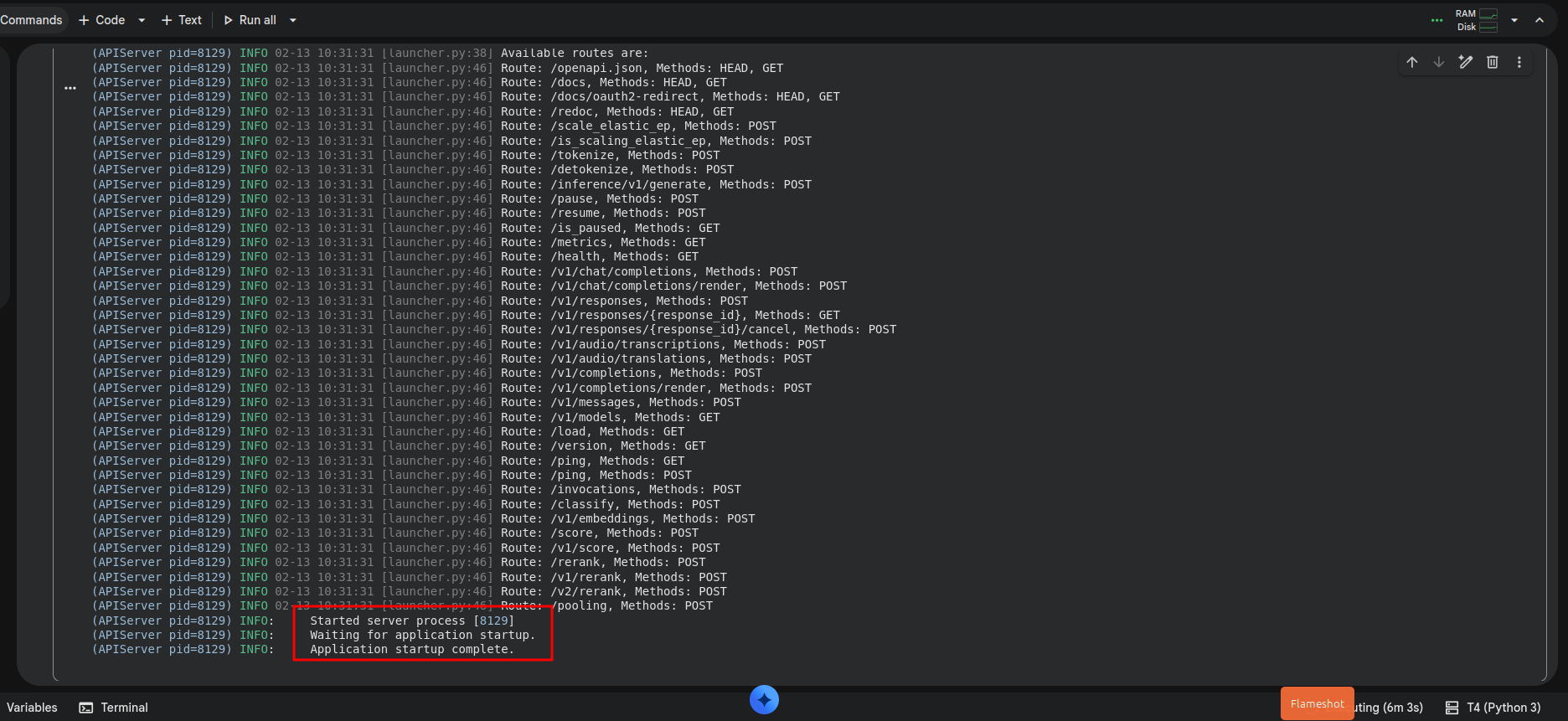Open the Terminal panel

[114, 708]
